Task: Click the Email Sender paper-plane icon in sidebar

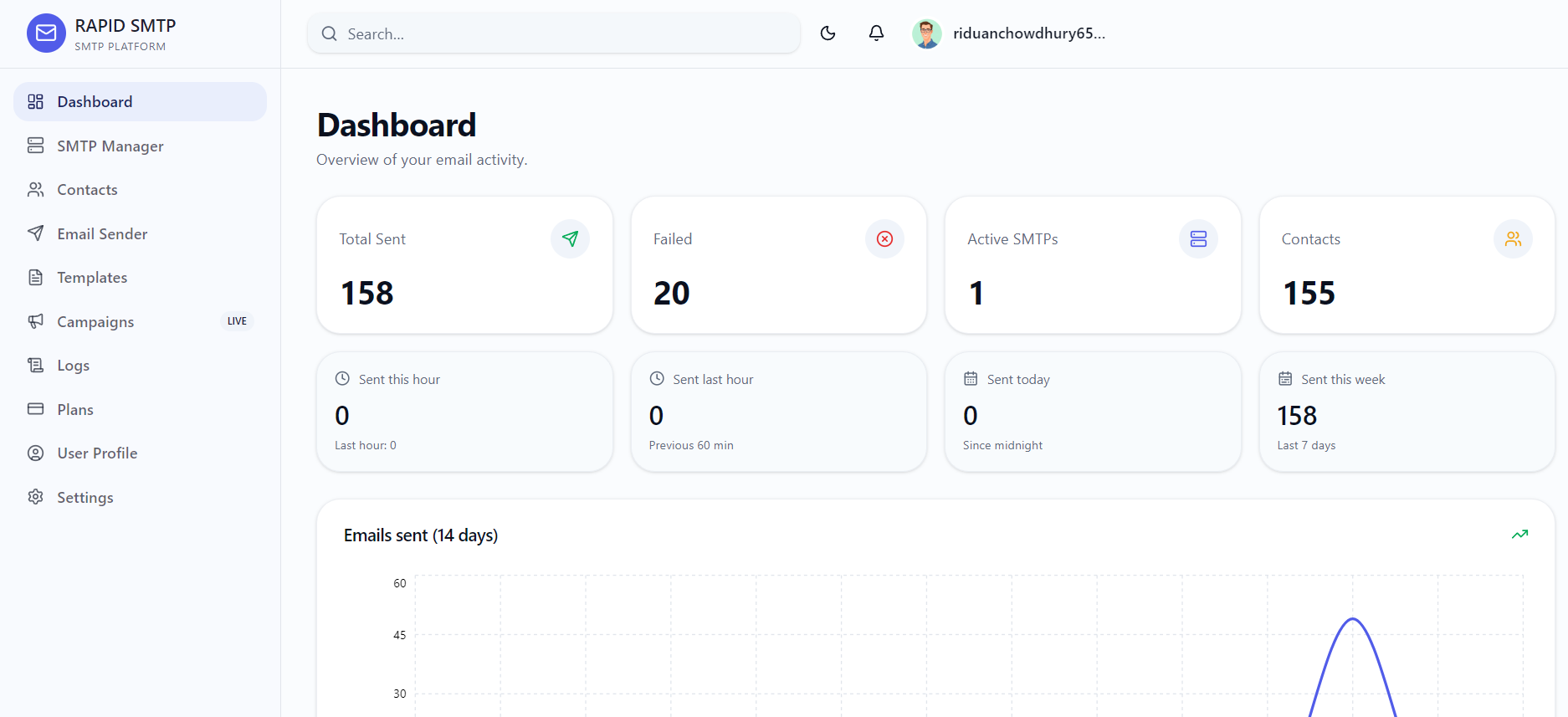Action: pos(35,233)
